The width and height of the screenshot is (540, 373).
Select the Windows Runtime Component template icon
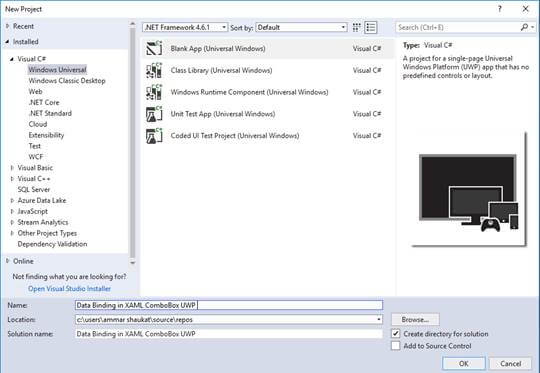coord(154,92)
